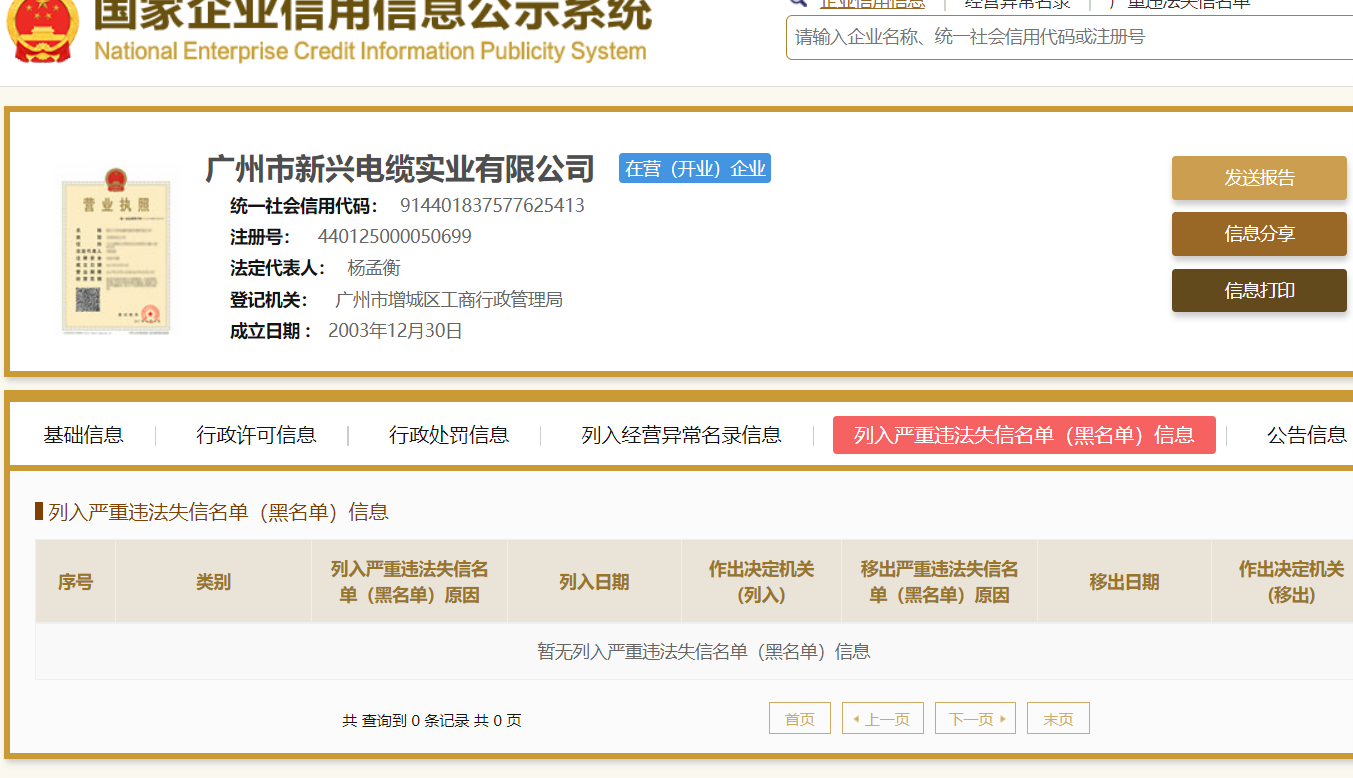The height and width of the screenshot is (778, 1353).
Task: Click establishment date 2003年12月30日
Action: (395, 331)
